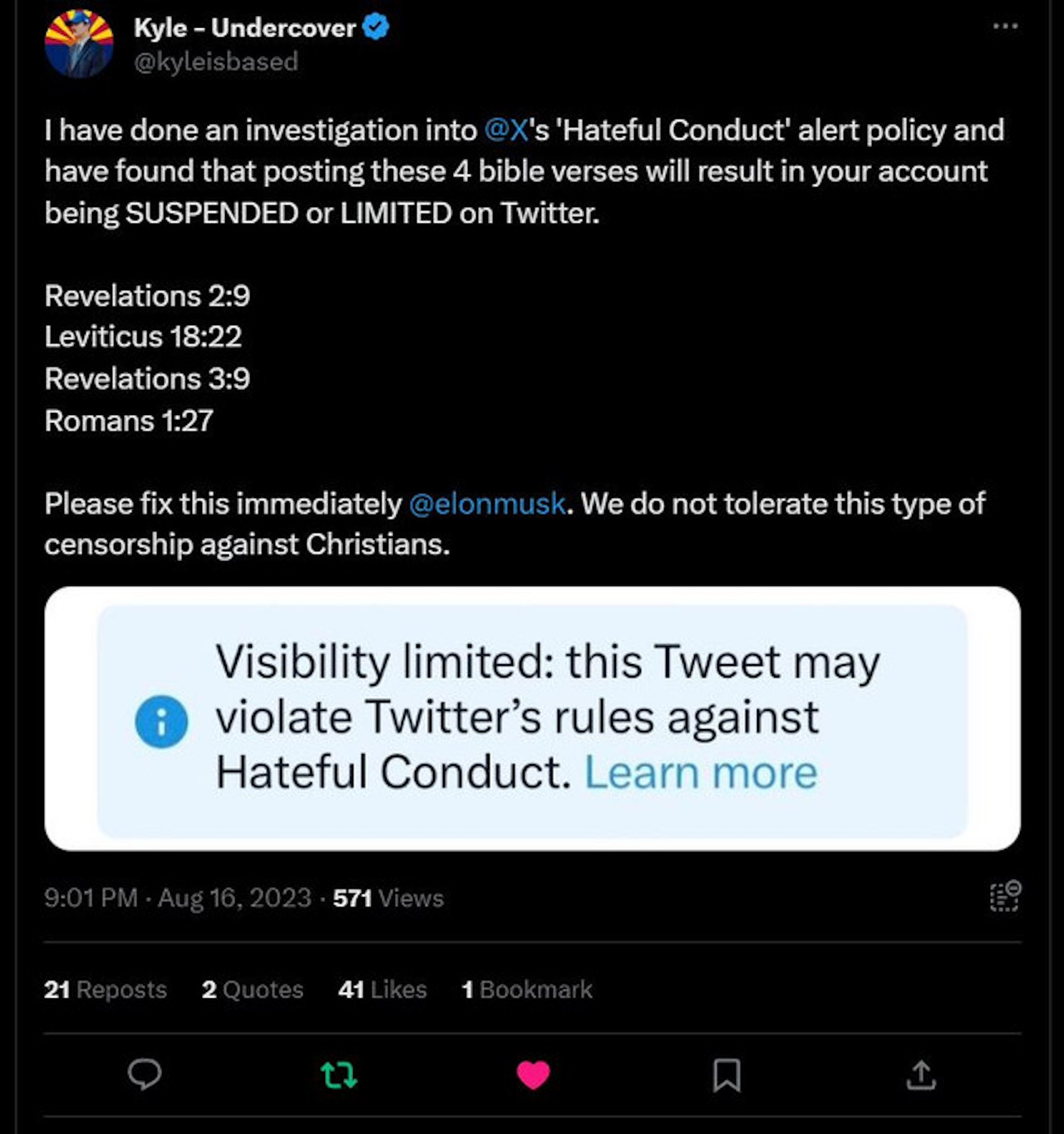Viewport: 1064px width, 1134px height.
Task: View the 21 Reposts list
Action: tap(105, 990)
